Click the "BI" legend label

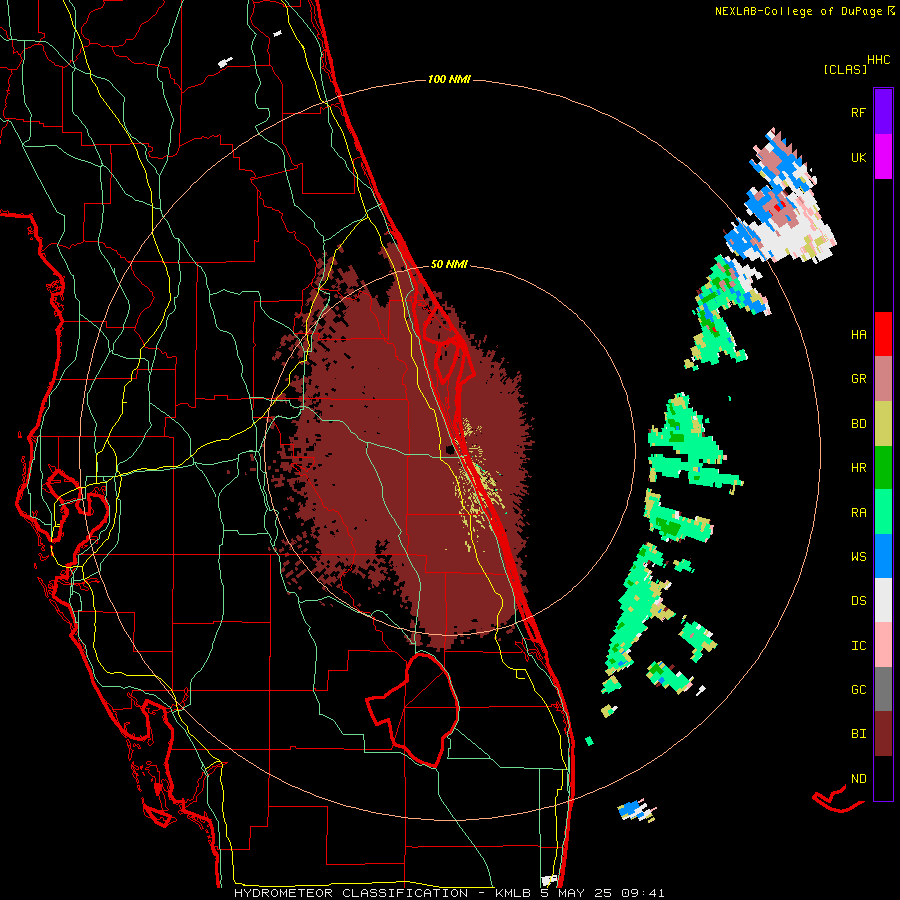pos(858,734)
